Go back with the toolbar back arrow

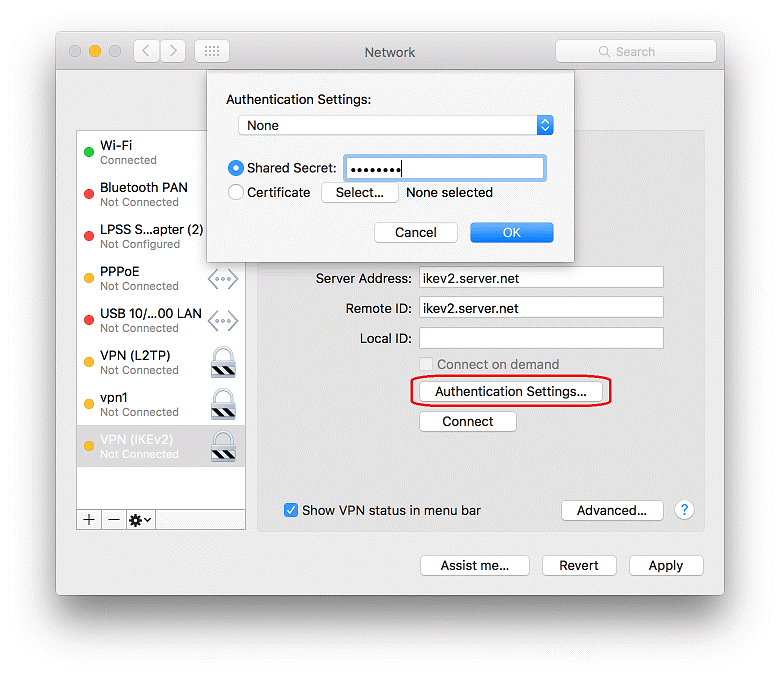(x=146, y=51)
